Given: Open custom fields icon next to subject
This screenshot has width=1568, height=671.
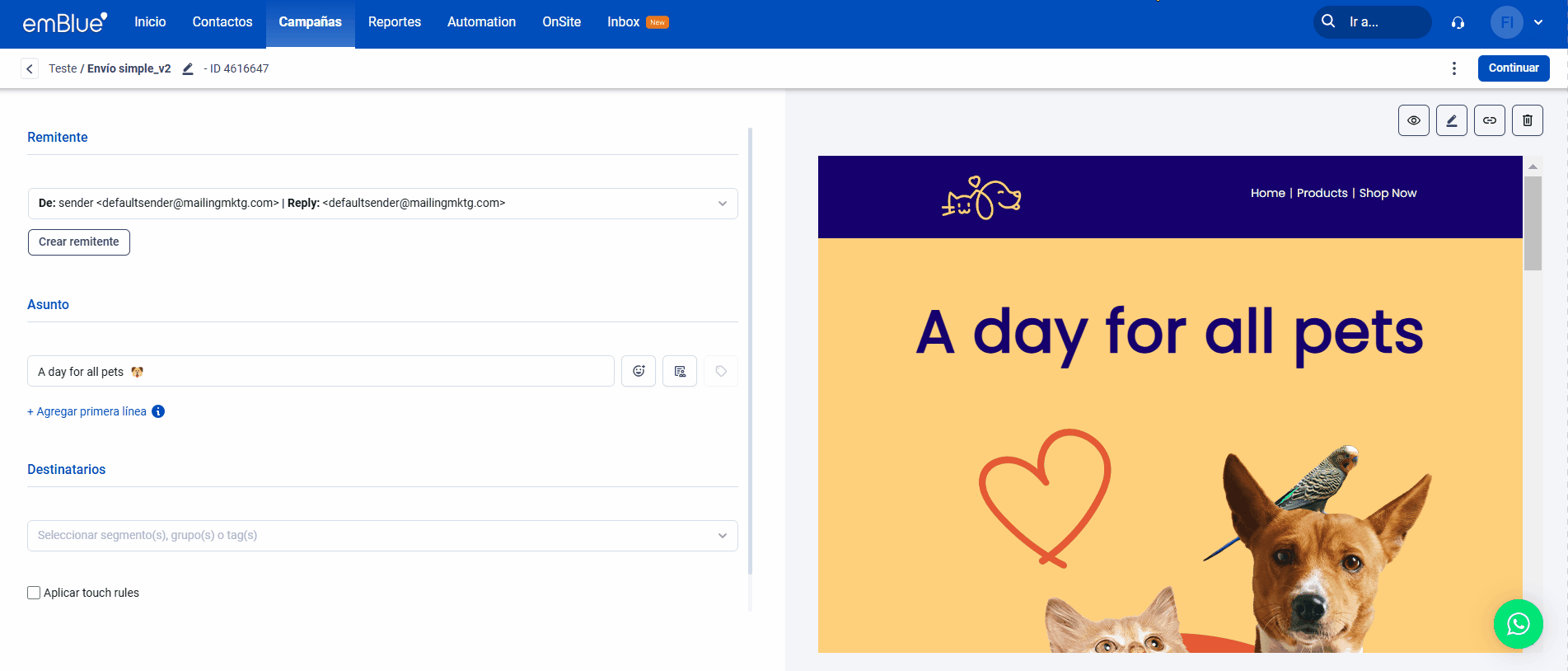Looking at the screenshot, I should pos(680,371).
